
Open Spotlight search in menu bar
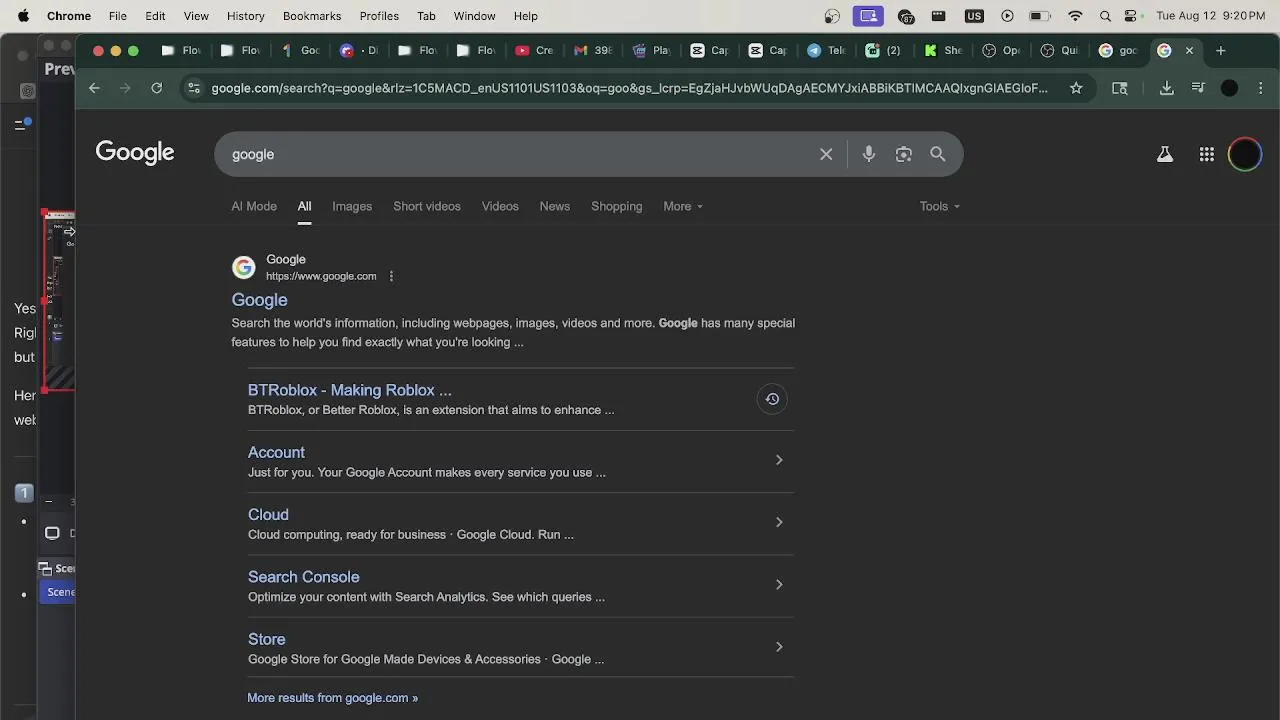click(x=1105, y=16)
